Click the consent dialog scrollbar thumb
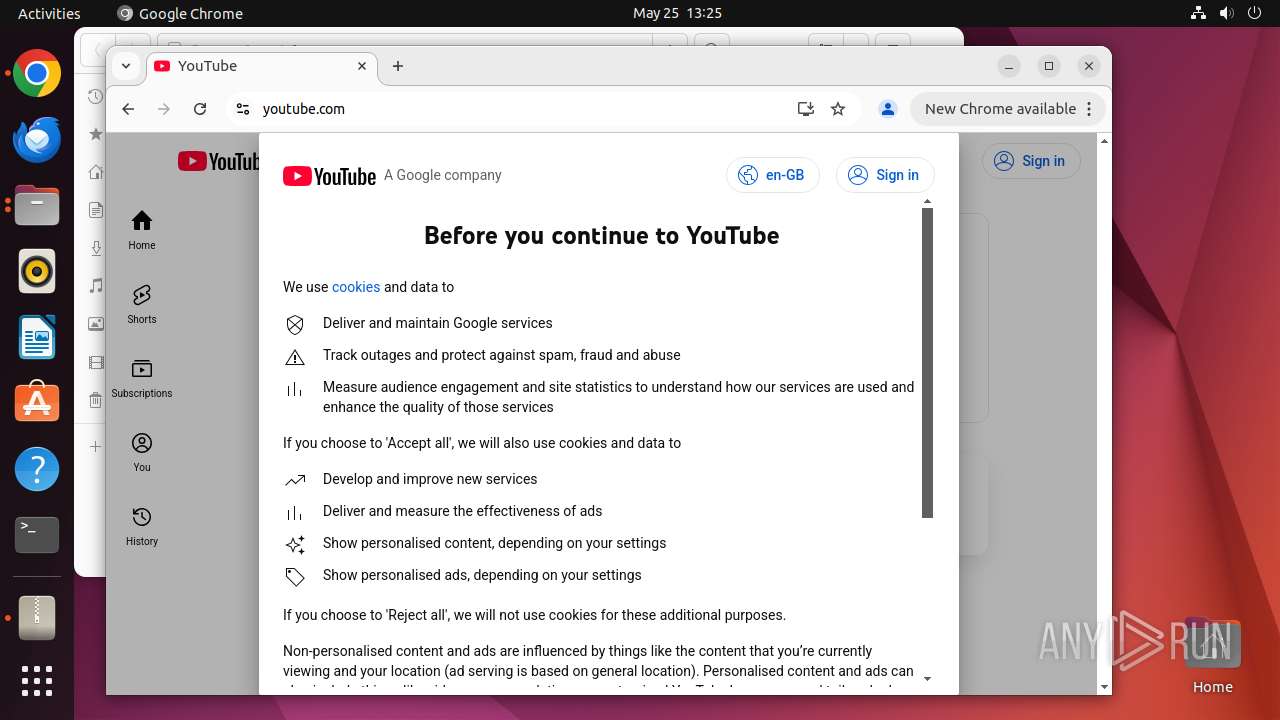Viewport: 1280px width, 720px height. tap(927, 363)
